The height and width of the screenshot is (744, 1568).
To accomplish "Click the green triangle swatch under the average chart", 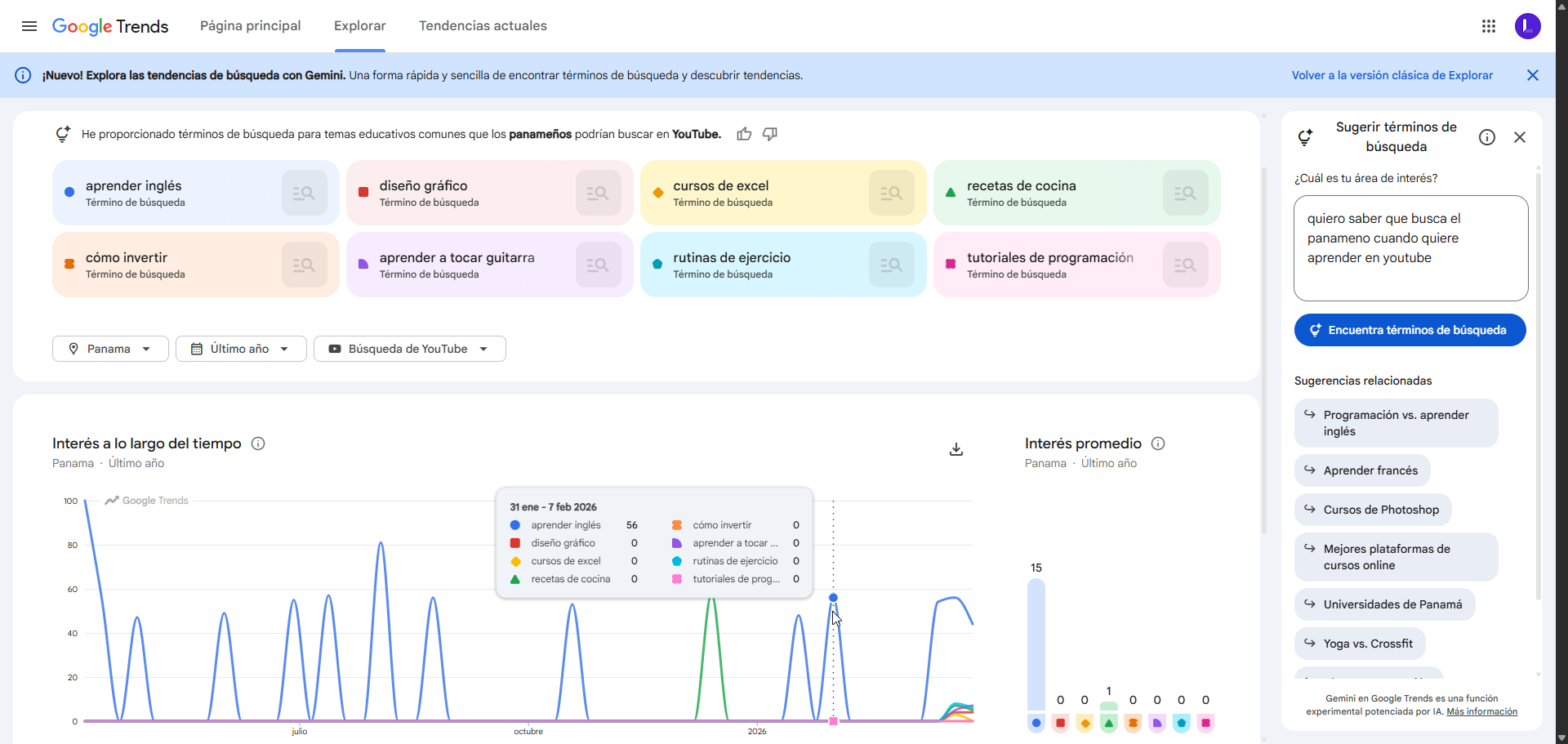I will coord(1109,723).
